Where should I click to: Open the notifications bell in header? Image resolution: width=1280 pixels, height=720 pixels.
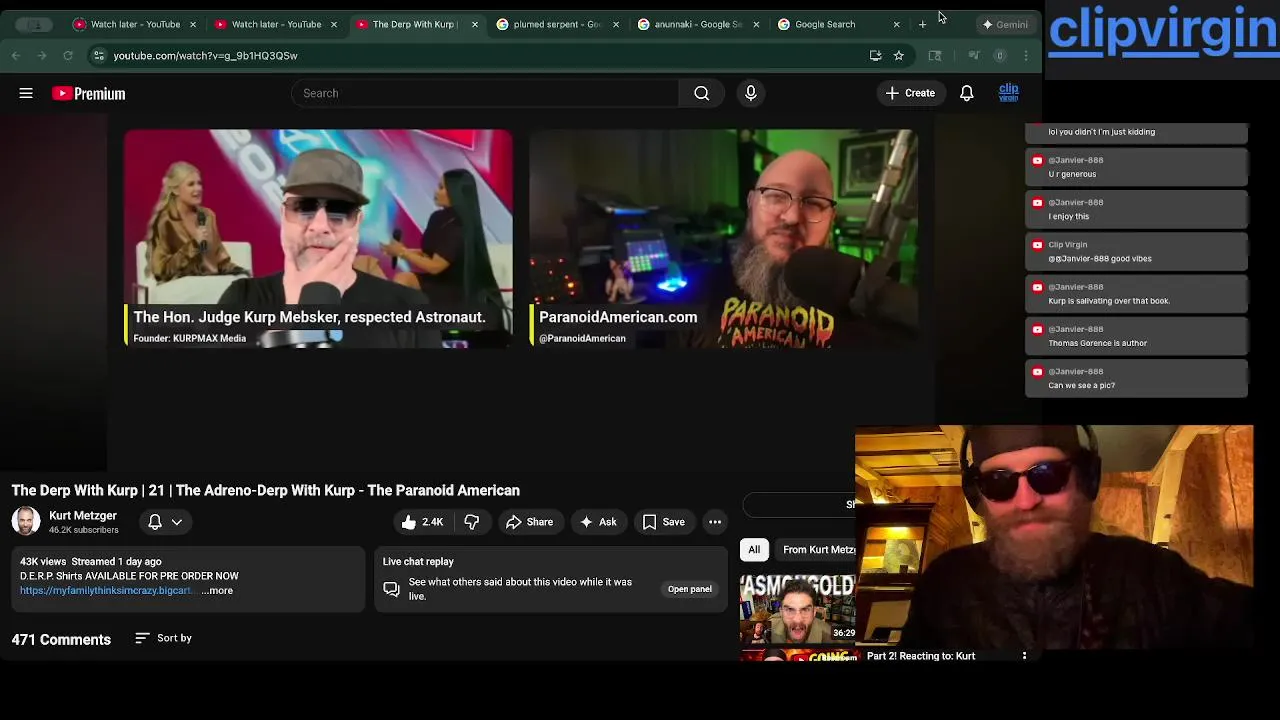point(967,93)
